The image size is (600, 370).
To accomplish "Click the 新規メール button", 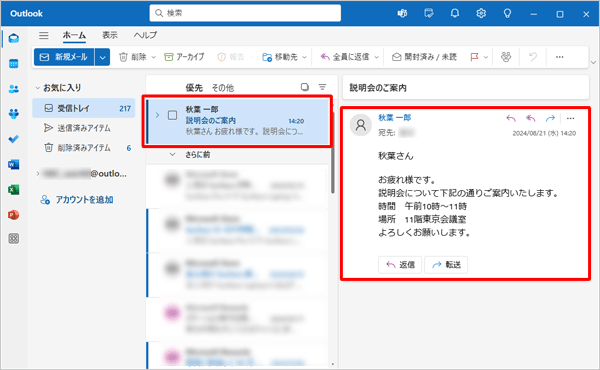I will 64,57.
